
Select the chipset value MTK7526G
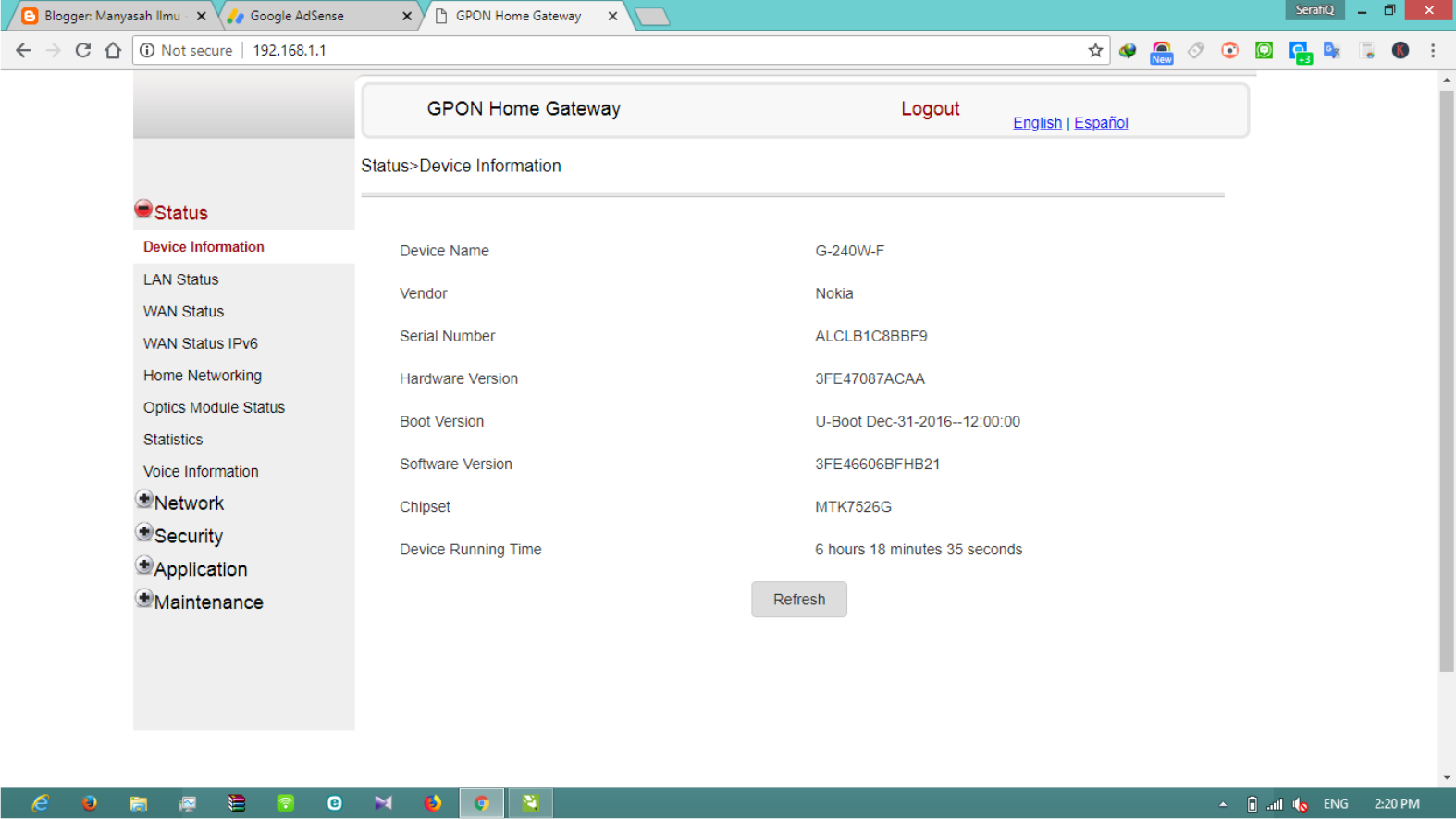pos(853,506)
